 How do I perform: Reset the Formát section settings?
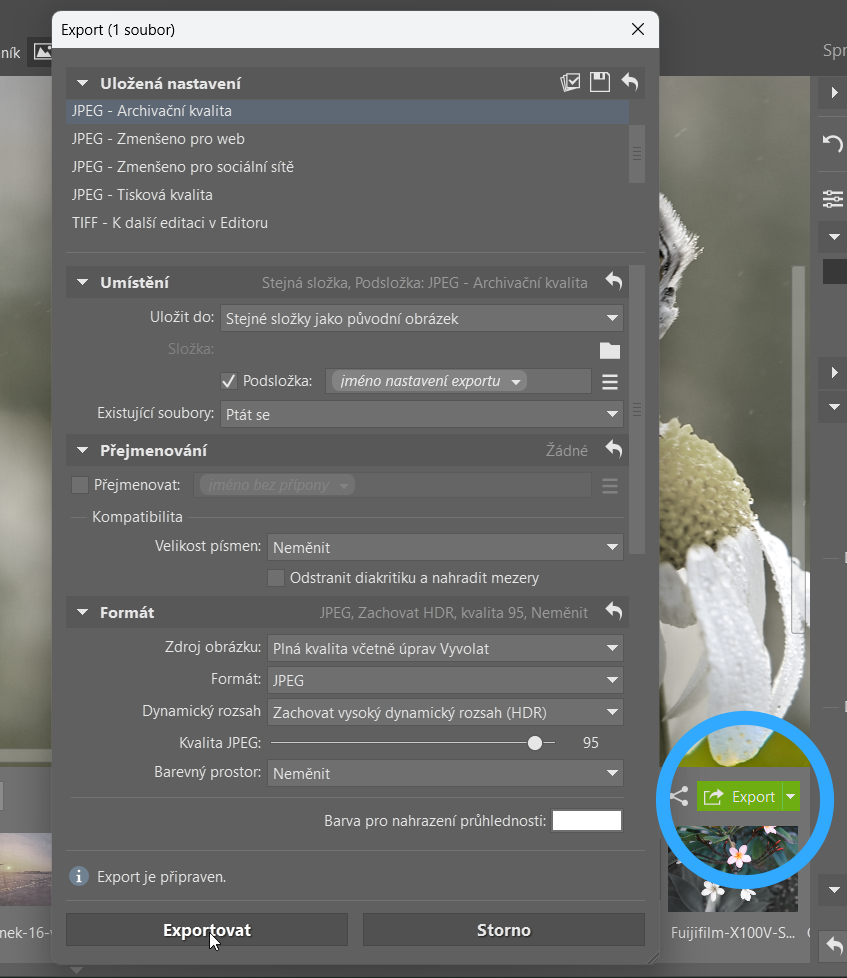click(x=614, y=612)
